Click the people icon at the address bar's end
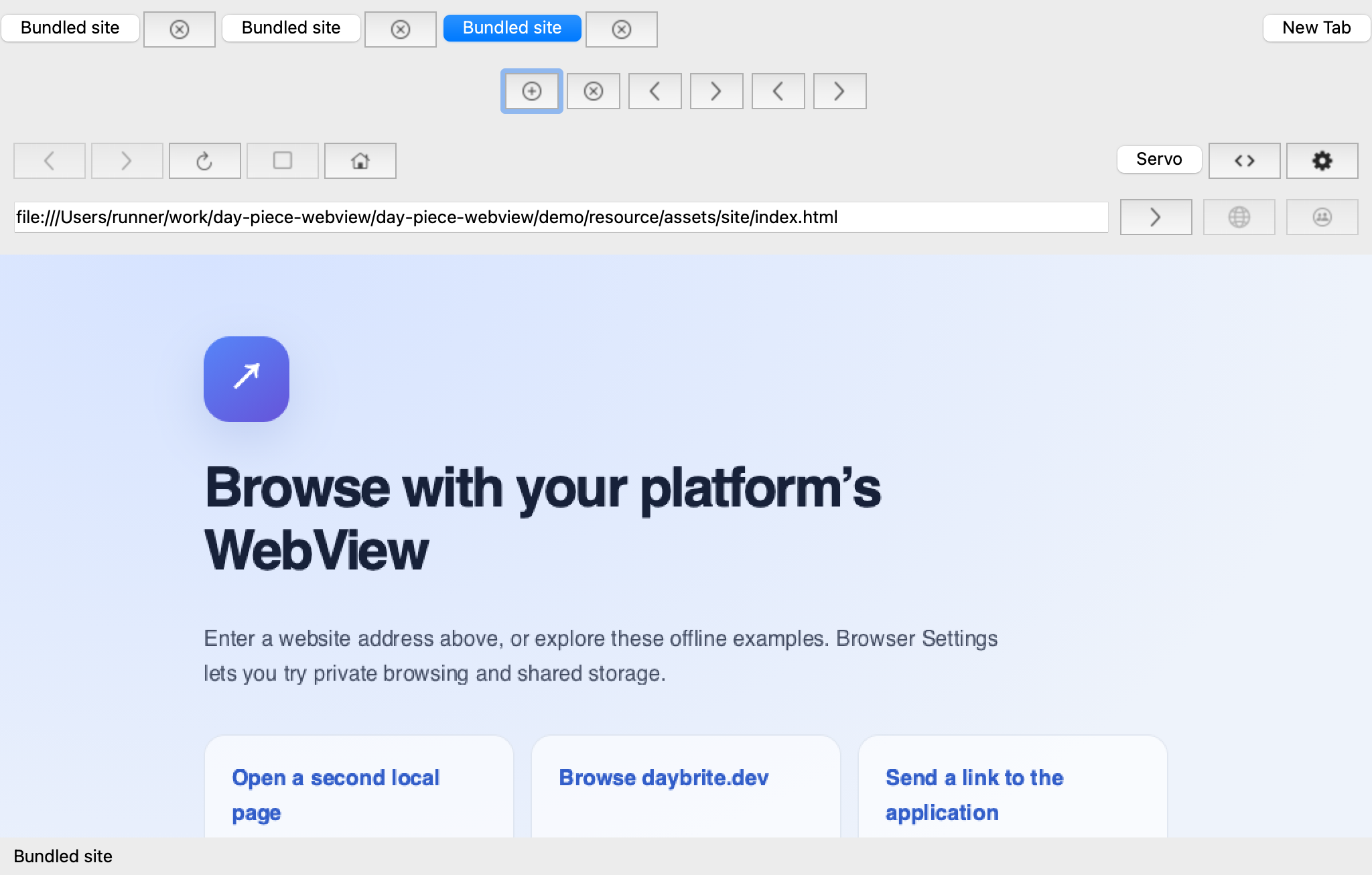This screenshot has height=875, width=1372. click(x=1322, y=217)
